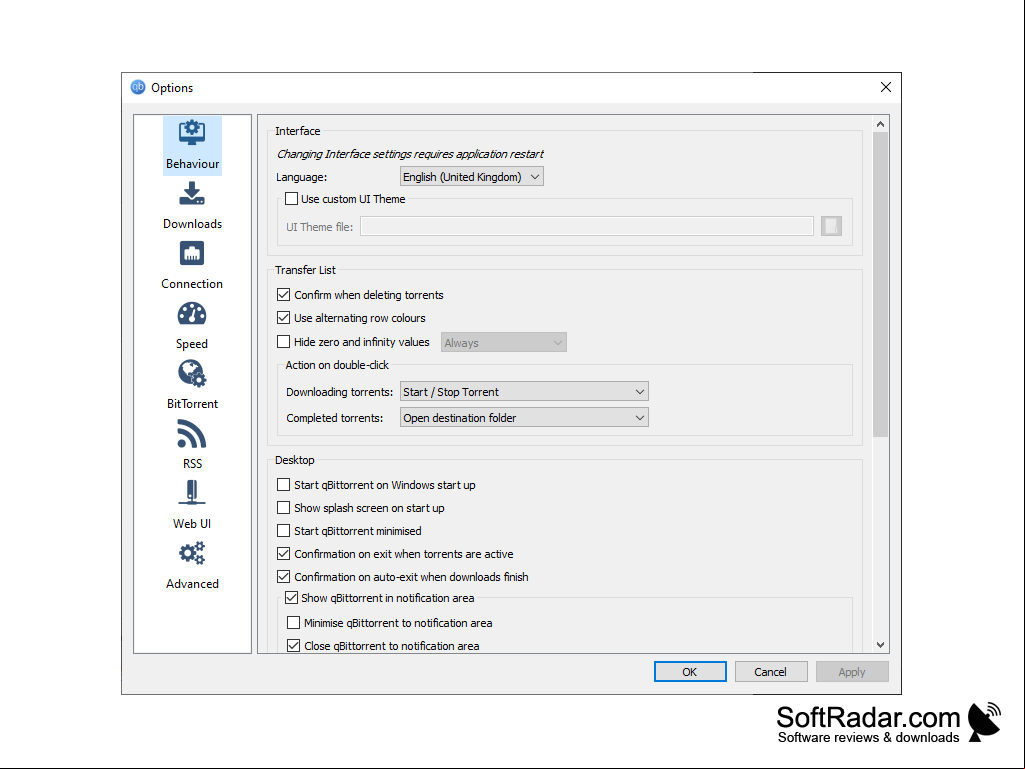The image size is (1025, 769).
Task: Click the "Interface" group heading
Action: click(x=297, y=131)
